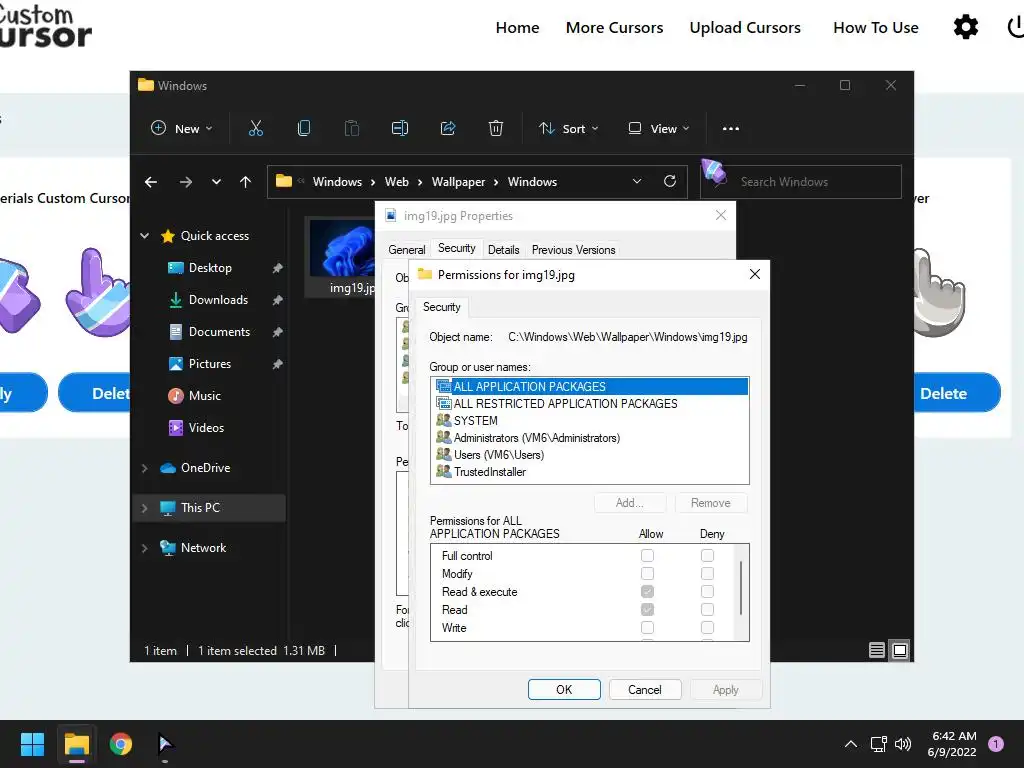Image resolution: width=1024 pixels, height=768 pixels.
Task: Check Deny for Read & execute
Action: pyautogui.click(x=707, y=592)
